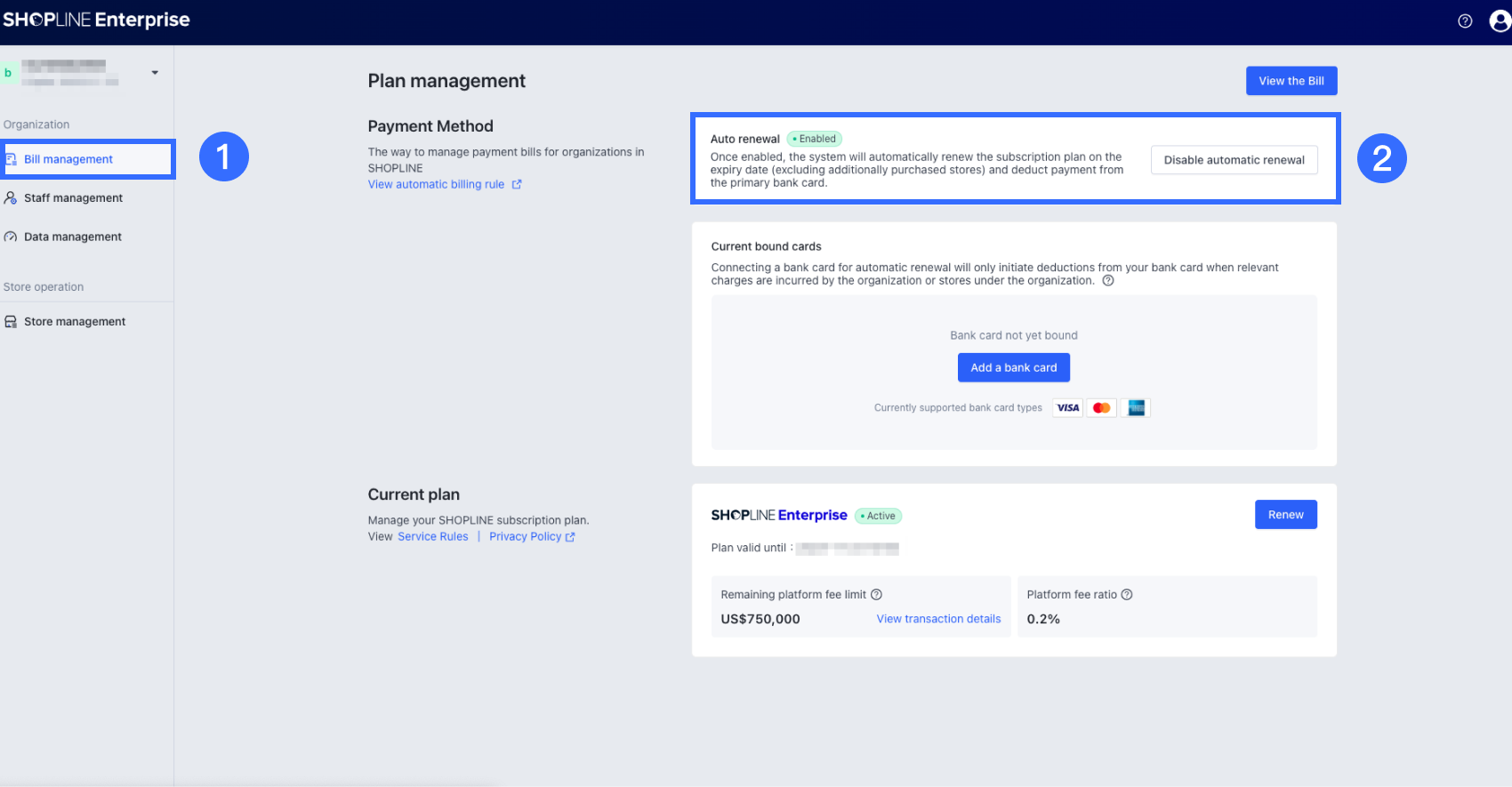
Task: Click help icon beside Platform fee ratio
Action: click(x=1127, y=595)
